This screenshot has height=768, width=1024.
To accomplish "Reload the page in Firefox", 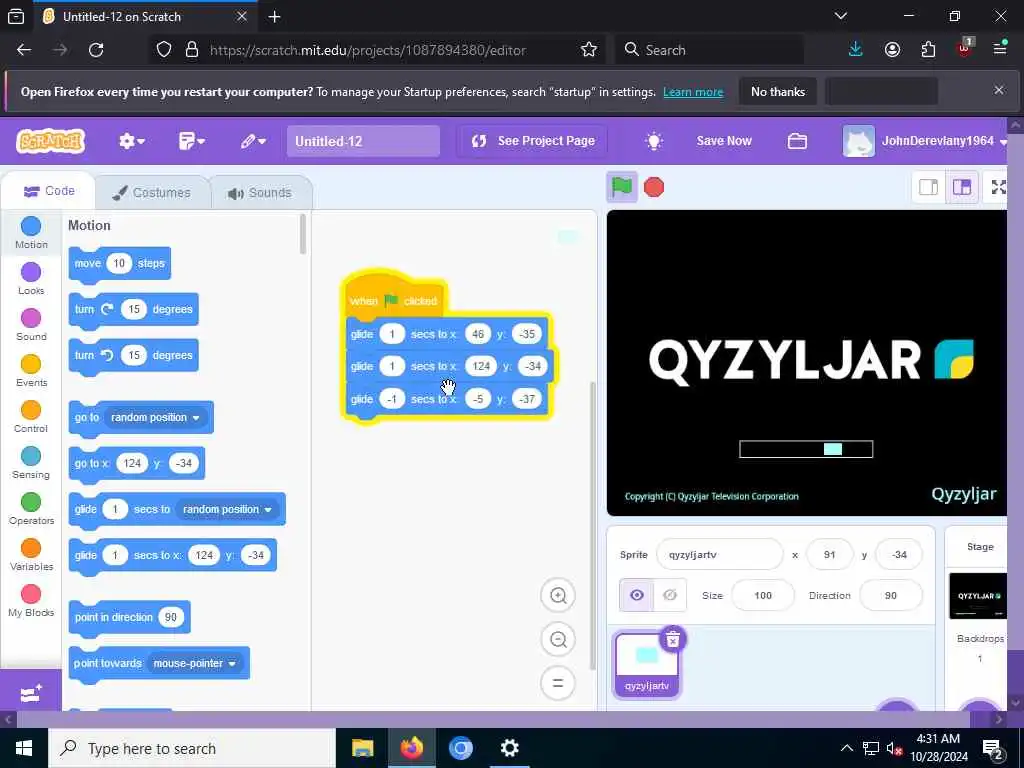I will [x=96, y=50].
